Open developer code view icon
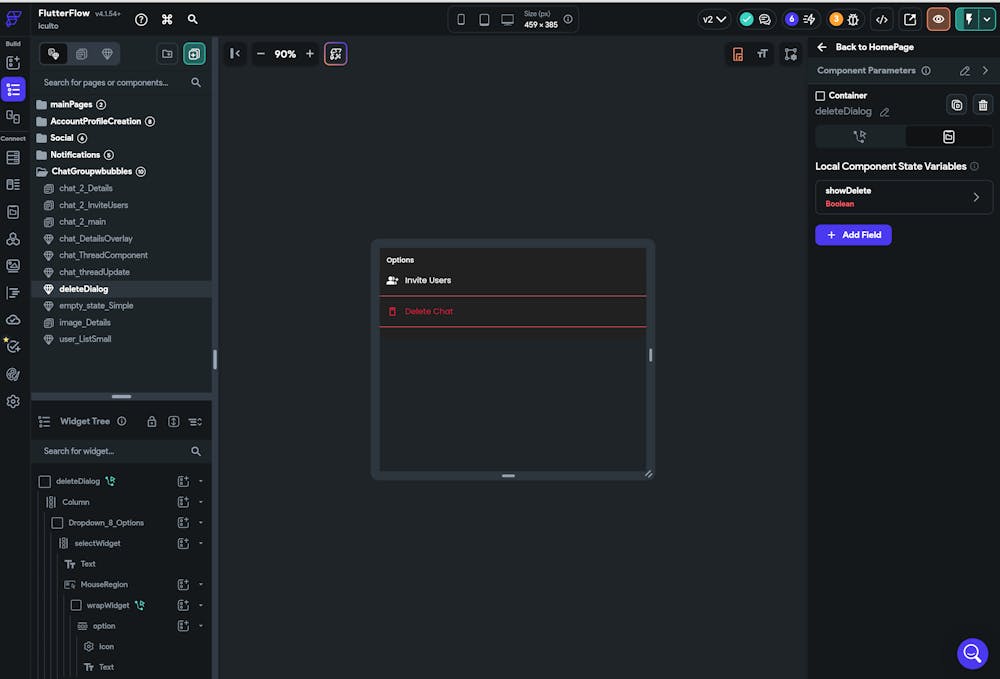The width and height of the screenshot is (1000, 679). click(881, 19)
